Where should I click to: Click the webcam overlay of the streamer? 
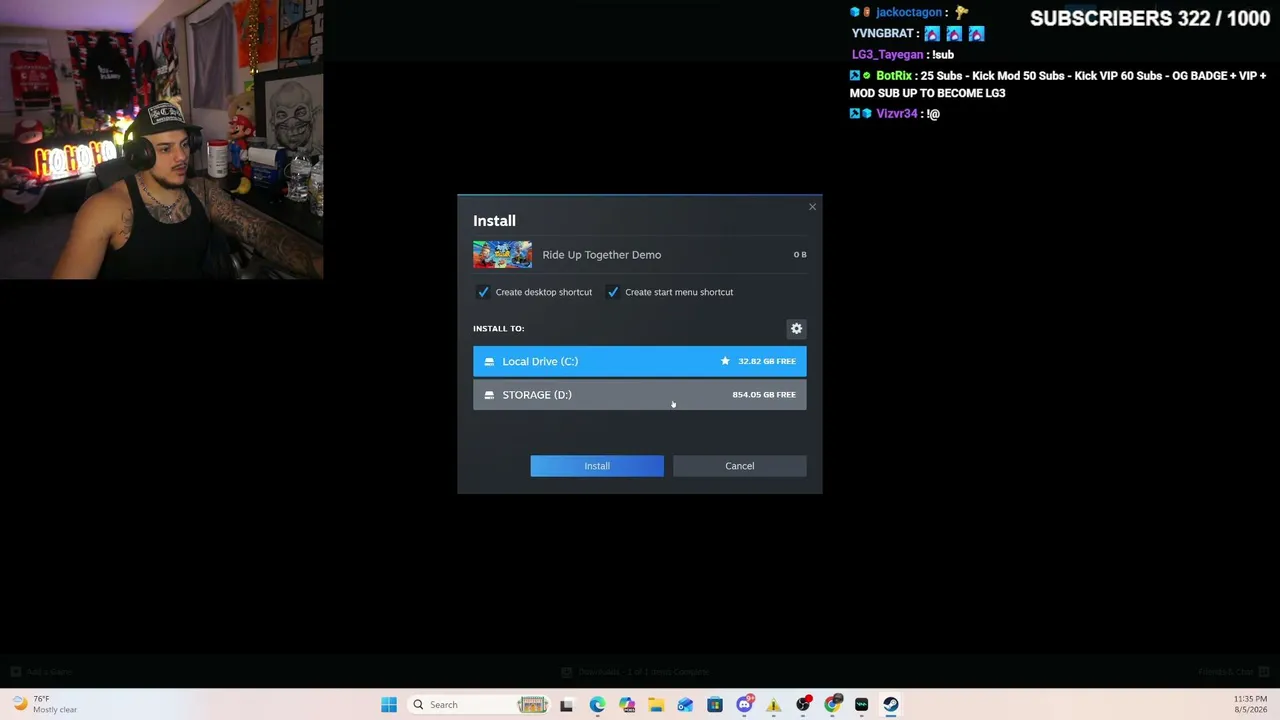162,140
